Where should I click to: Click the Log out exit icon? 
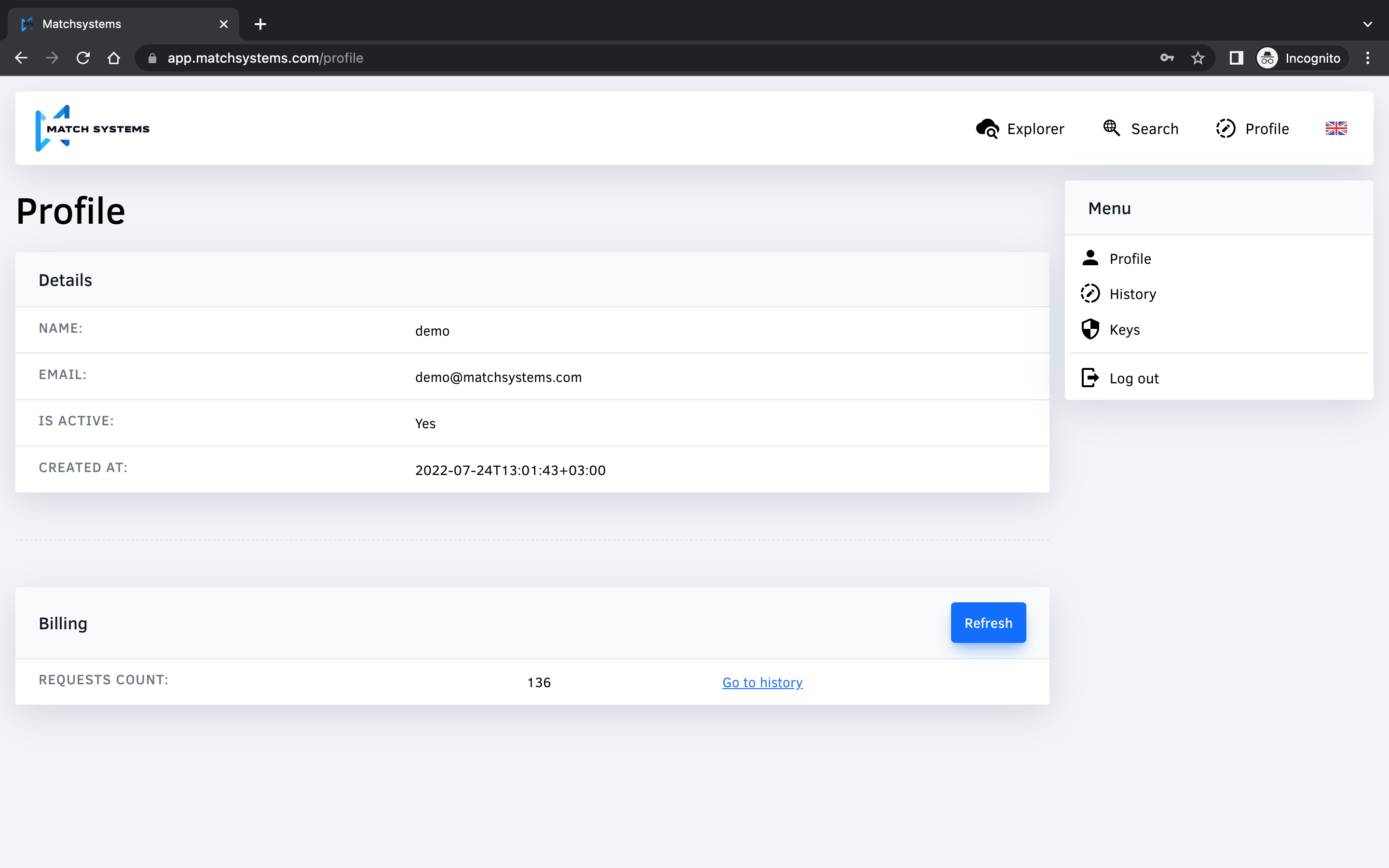(1090, 378)
